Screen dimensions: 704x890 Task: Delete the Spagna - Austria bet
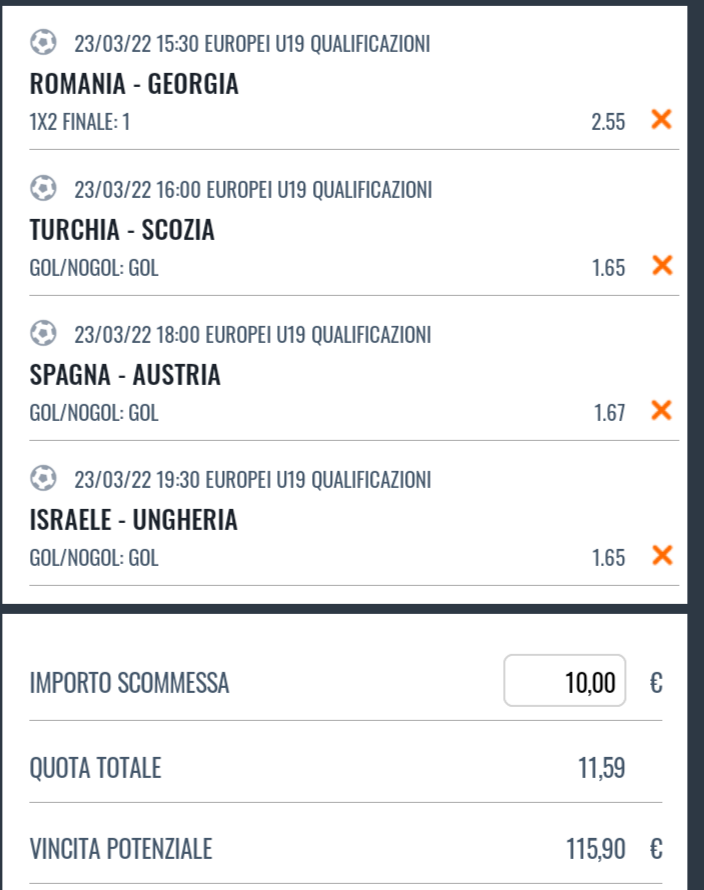coord(661,410)
